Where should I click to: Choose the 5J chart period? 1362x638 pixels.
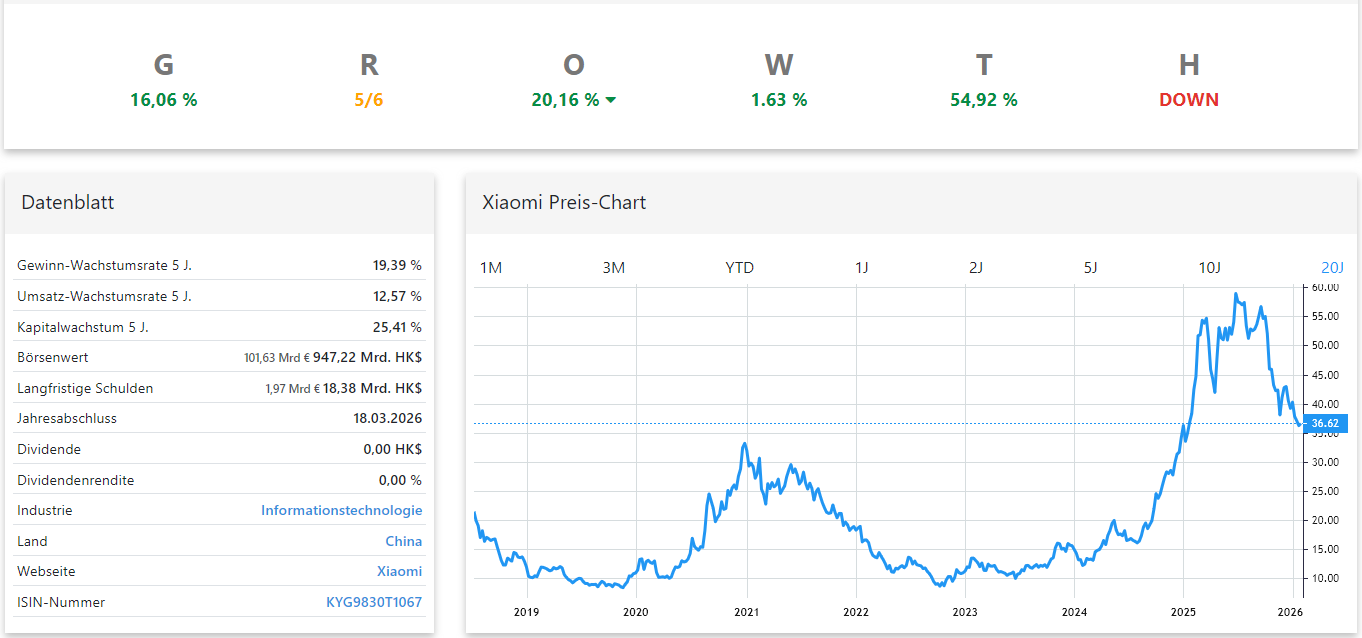[1091, 268]
